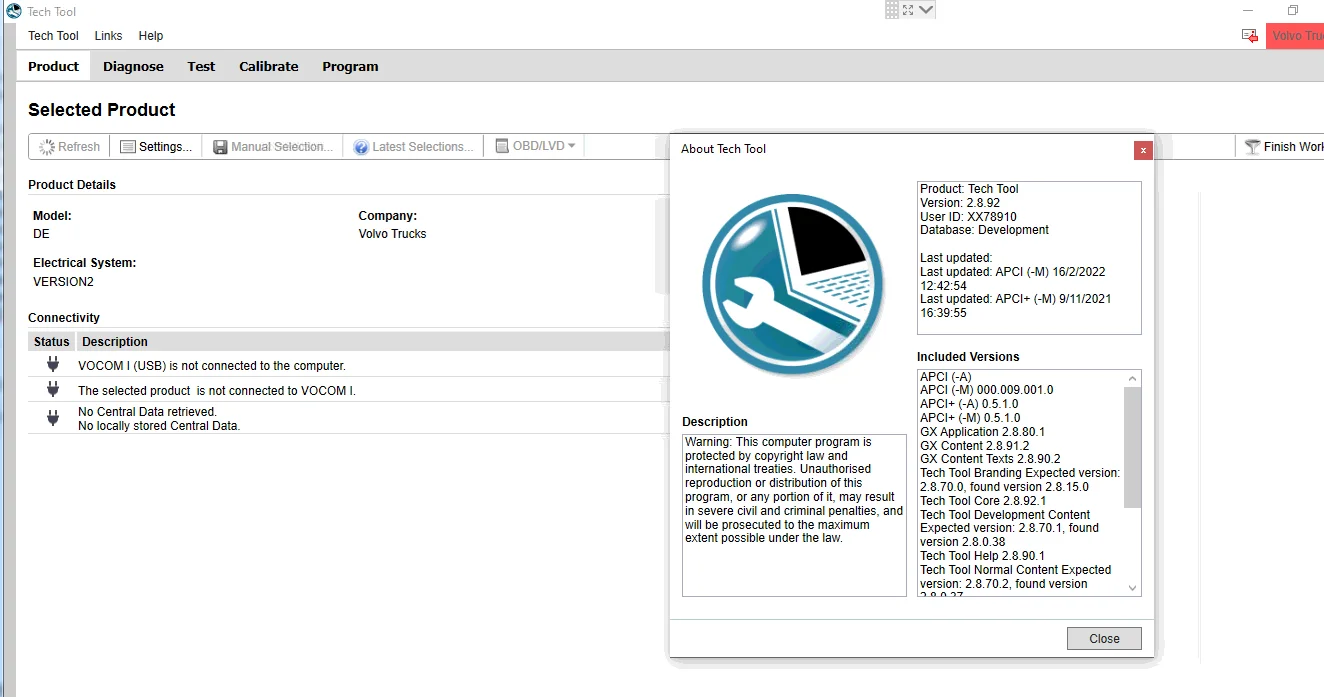
Task: Click 'APCI+ (-A) 0.5.1.0' list entry
Action: click(969, 404)
